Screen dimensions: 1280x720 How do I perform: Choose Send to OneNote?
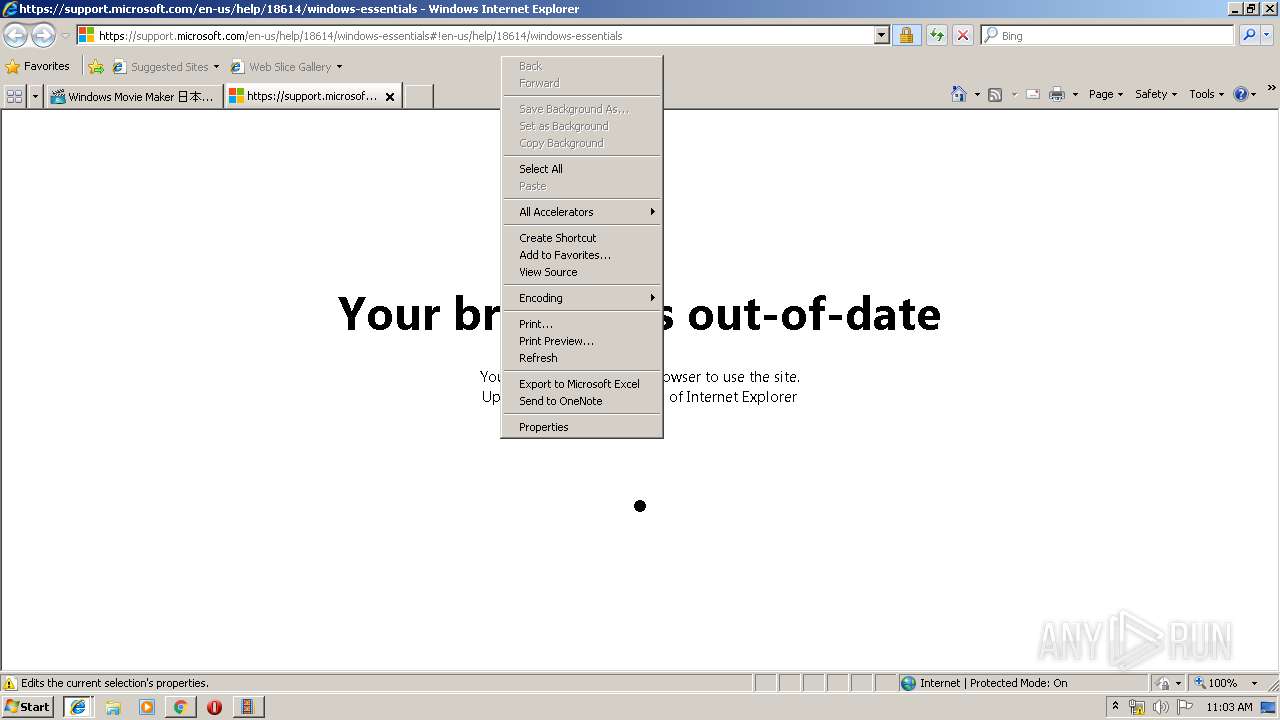point(582,401)
